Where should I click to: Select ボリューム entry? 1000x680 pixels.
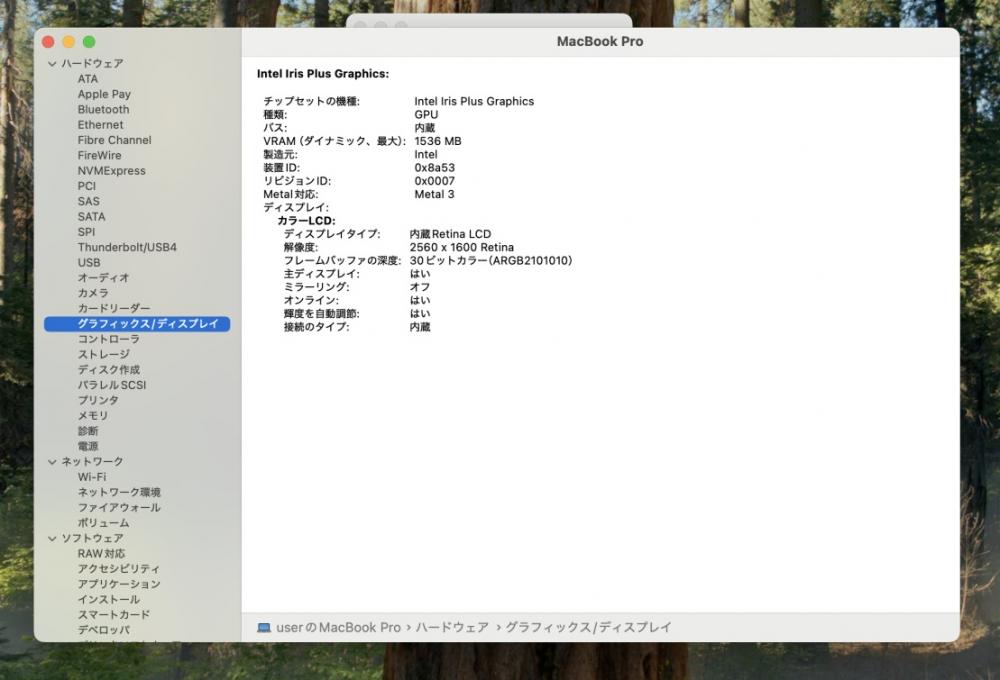[x=103, y=523]
